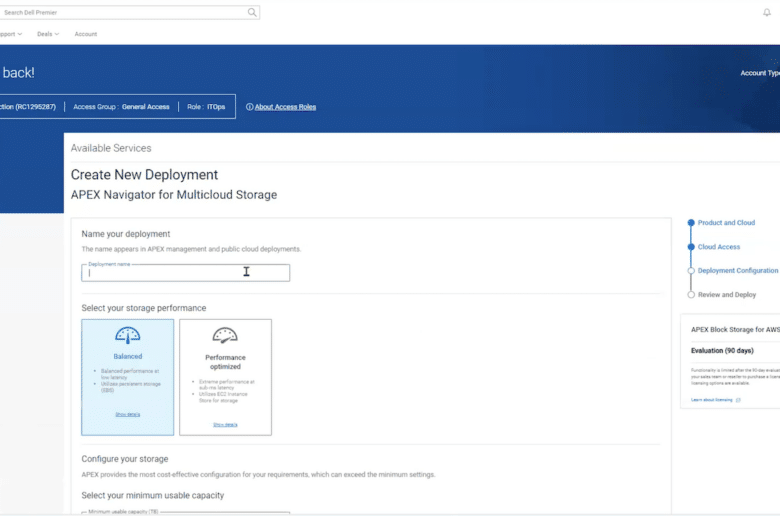Click the Role ITOps text
This screenshot has width=780, height=516.
coord(206,107)
